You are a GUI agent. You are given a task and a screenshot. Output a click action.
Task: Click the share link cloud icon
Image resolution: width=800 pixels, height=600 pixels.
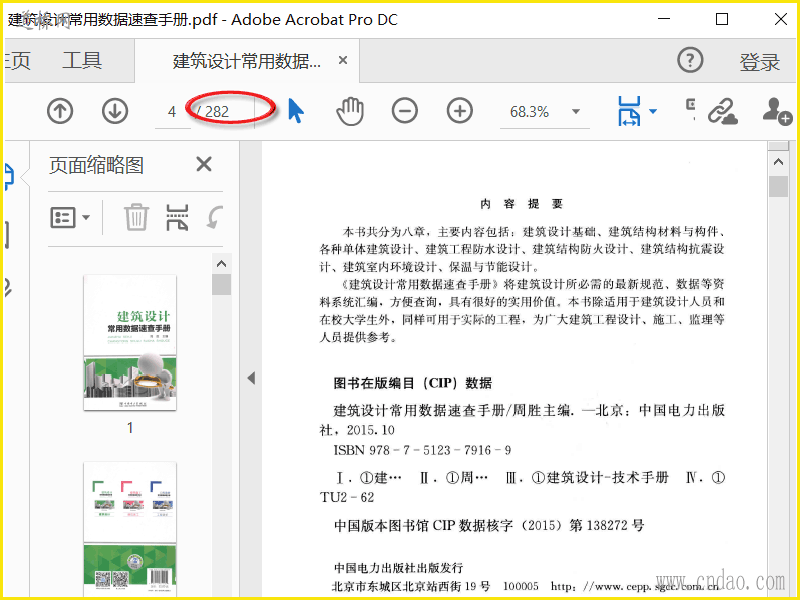[722, 111]
